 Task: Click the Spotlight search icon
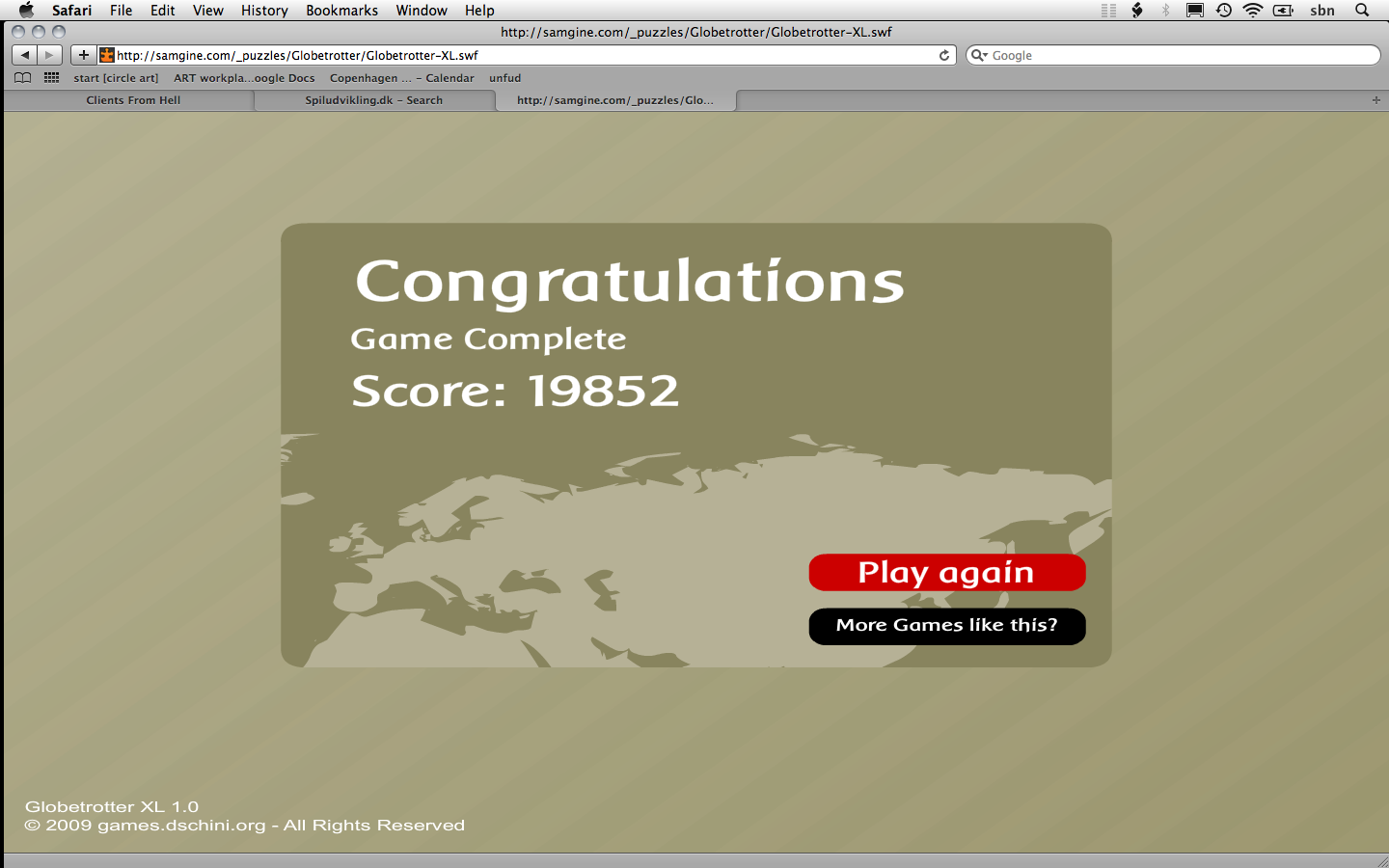pyautogui.click(x=1362, y=11)
